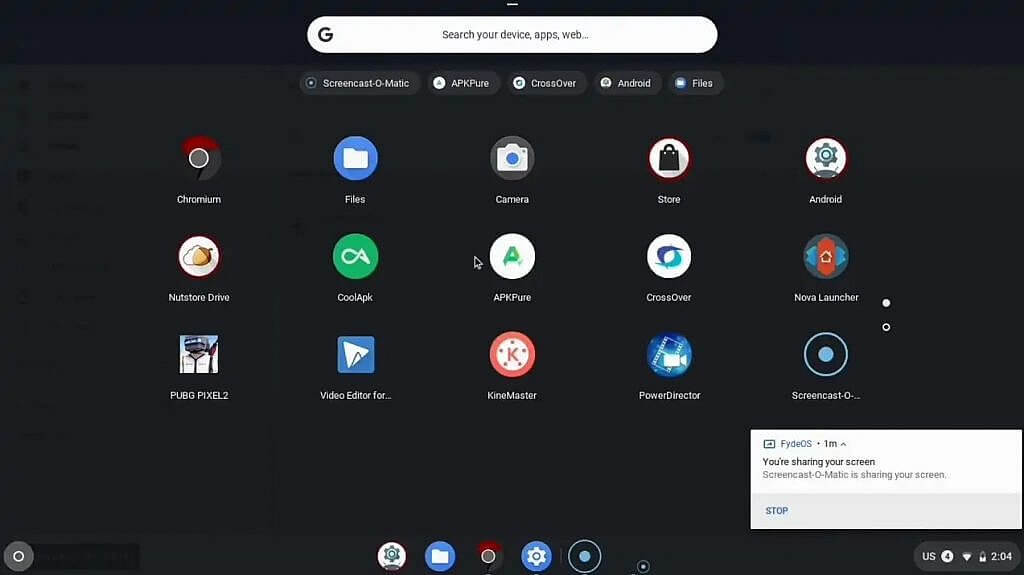This screenshot has height=575, width=1024.
Task: Launch Nova Launcher
Action: pyautogui.click(x=825, y=256)
